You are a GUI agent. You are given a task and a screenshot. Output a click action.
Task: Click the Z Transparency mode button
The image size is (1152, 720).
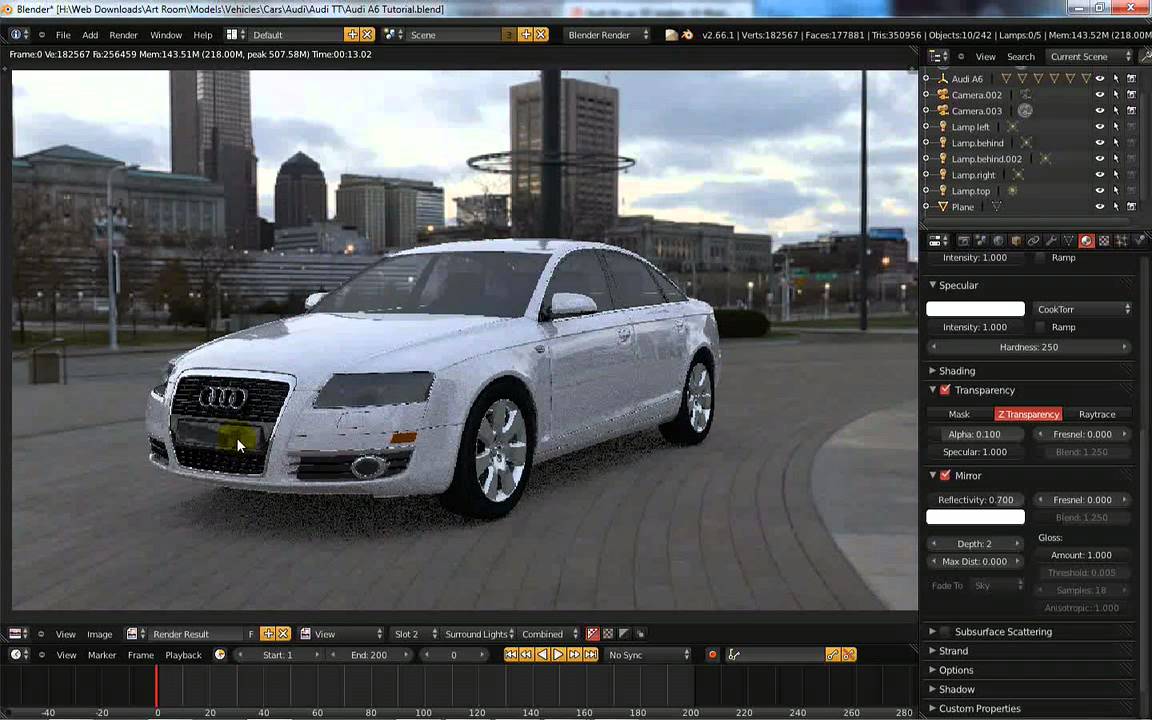pos(1028,414)
